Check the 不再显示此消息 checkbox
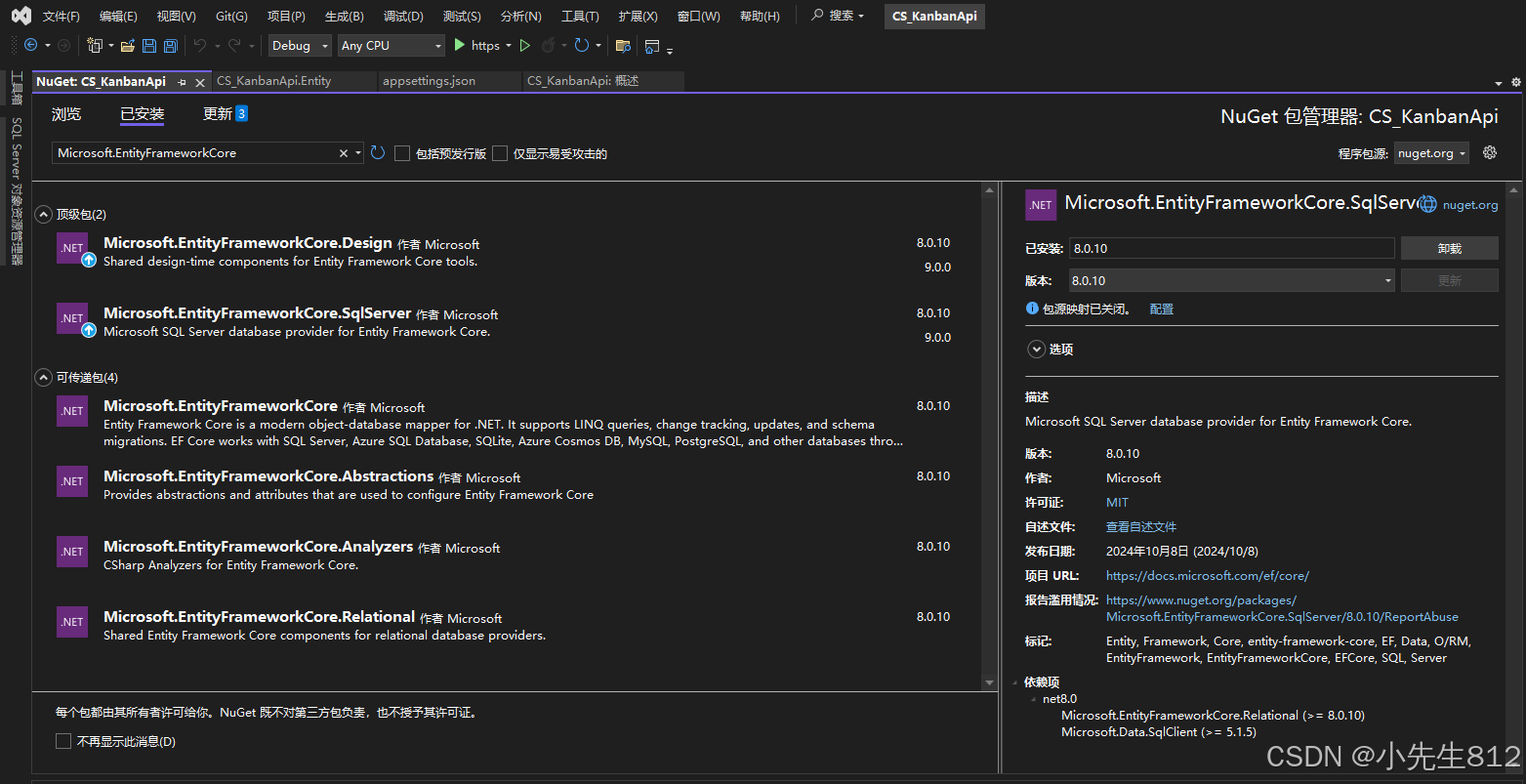 pos(63,741)
